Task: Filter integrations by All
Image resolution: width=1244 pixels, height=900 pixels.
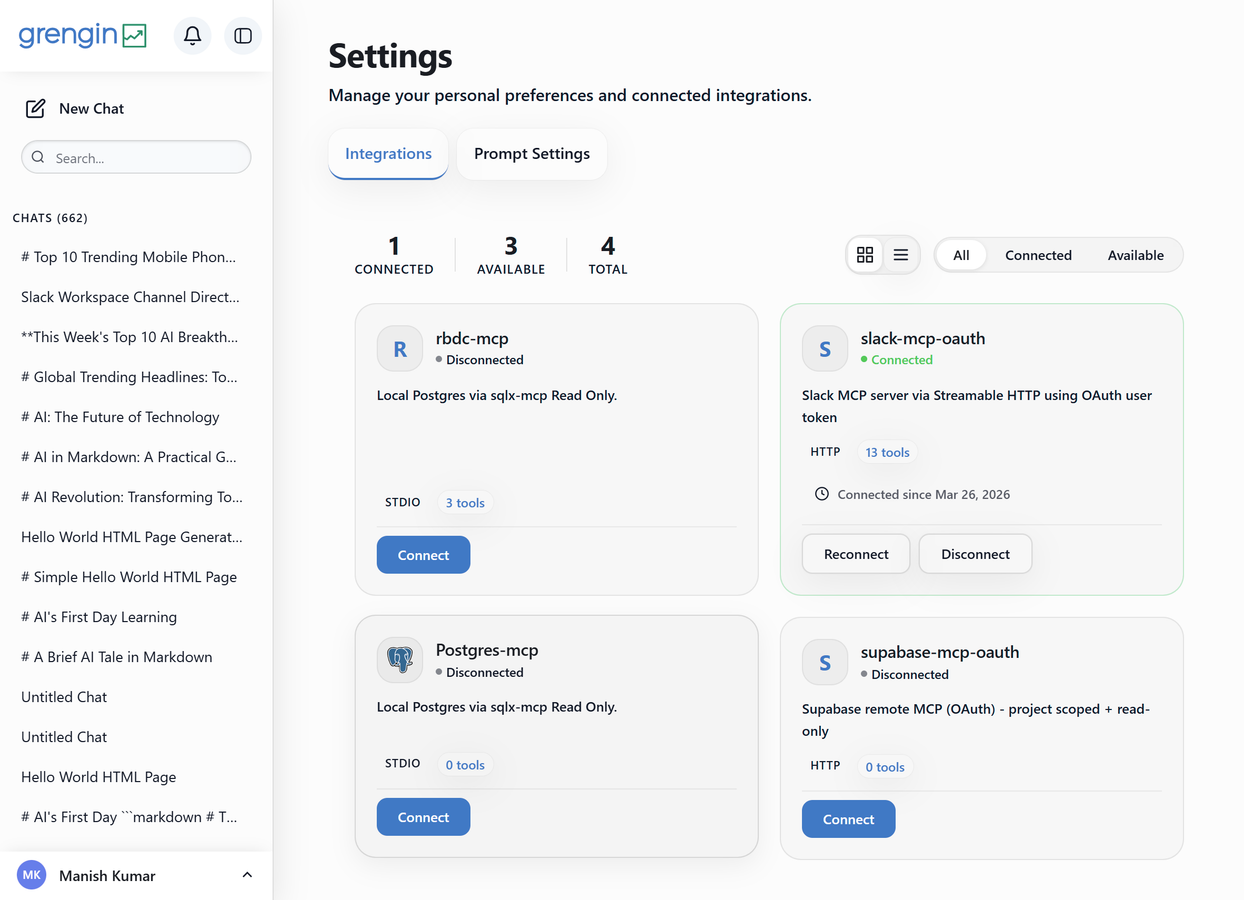Action: point(961,255)
